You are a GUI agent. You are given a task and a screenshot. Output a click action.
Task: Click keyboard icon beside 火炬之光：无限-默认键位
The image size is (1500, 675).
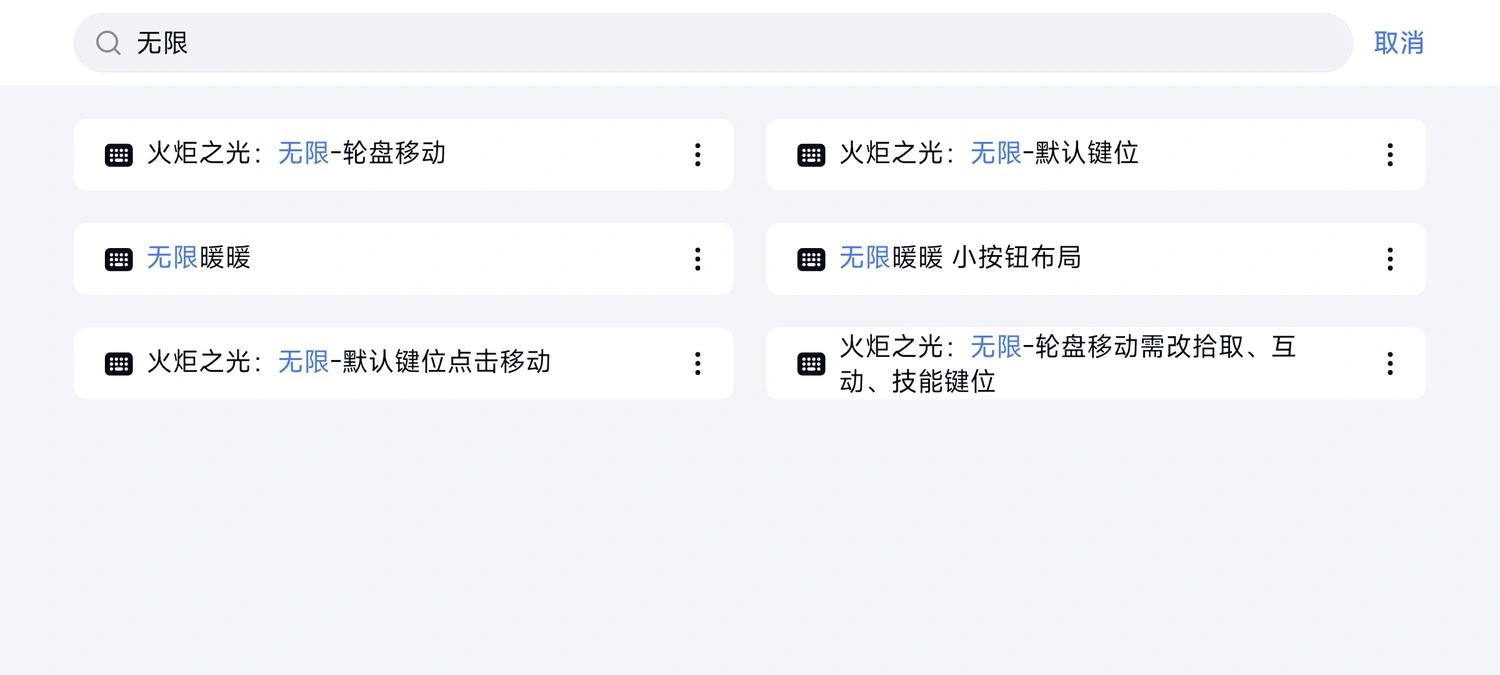[x=811, y=155]
